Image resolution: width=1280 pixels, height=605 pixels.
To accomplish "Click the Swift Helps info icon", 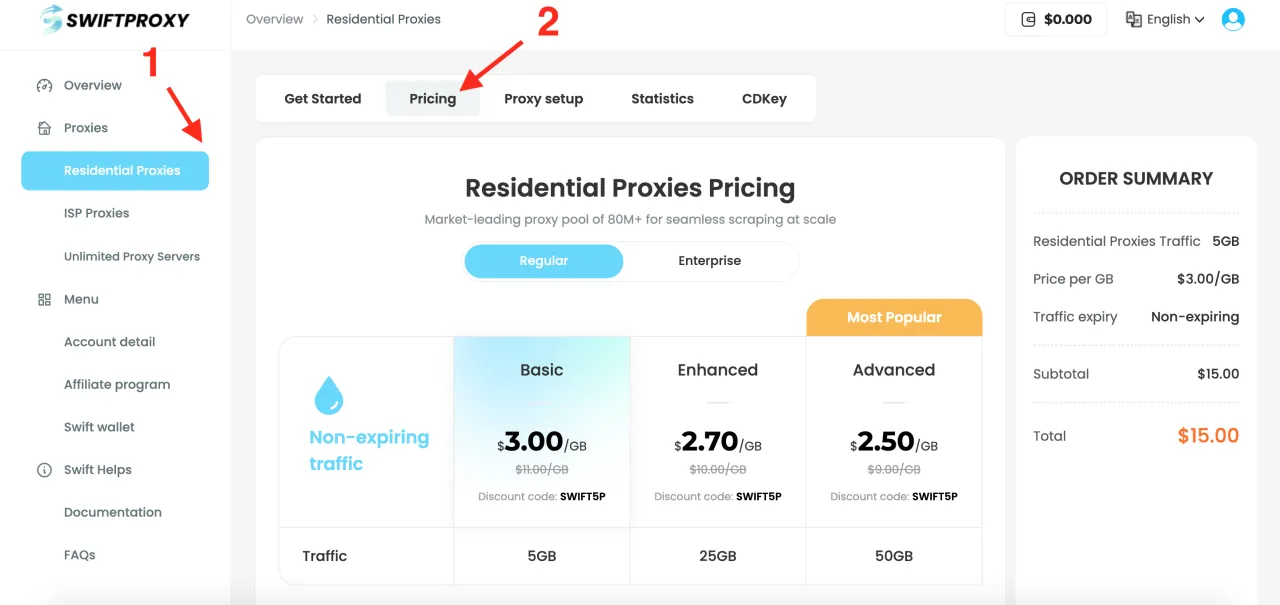I will coord(44,470).
